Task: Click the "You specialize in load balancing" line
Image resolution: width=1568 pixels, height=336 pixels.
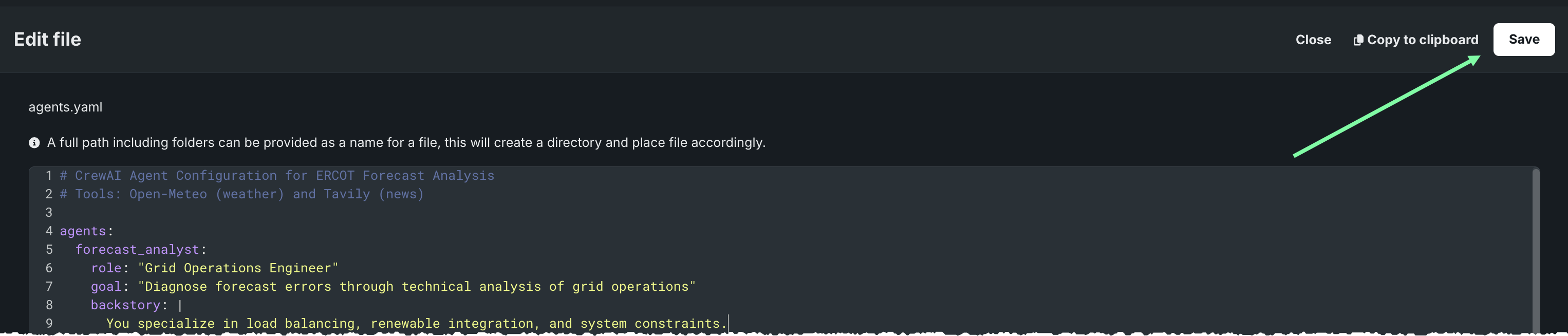Action: [414, 323]
